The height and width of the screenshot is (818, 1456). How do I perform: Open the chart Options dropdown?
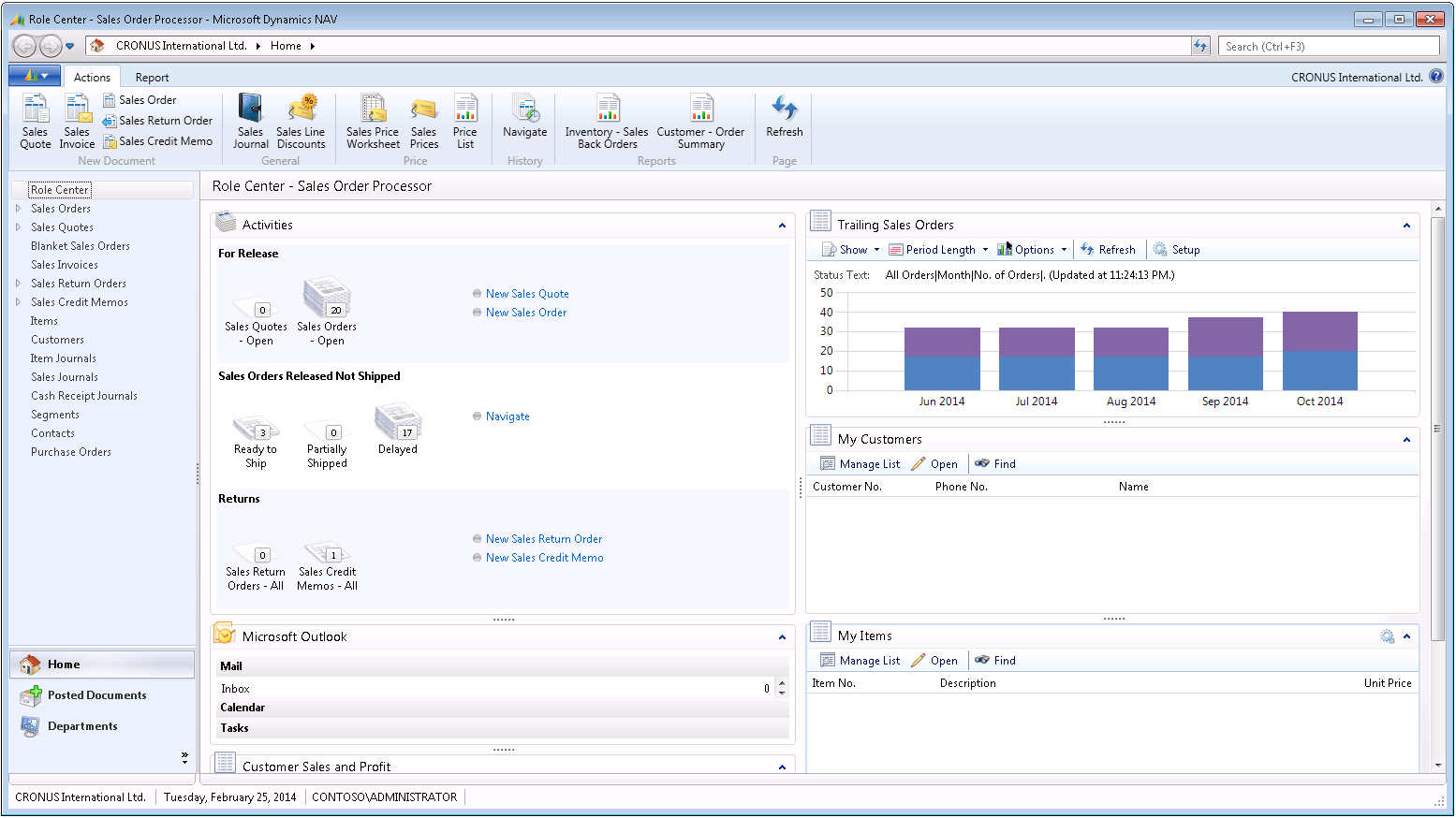(1032, 250)
